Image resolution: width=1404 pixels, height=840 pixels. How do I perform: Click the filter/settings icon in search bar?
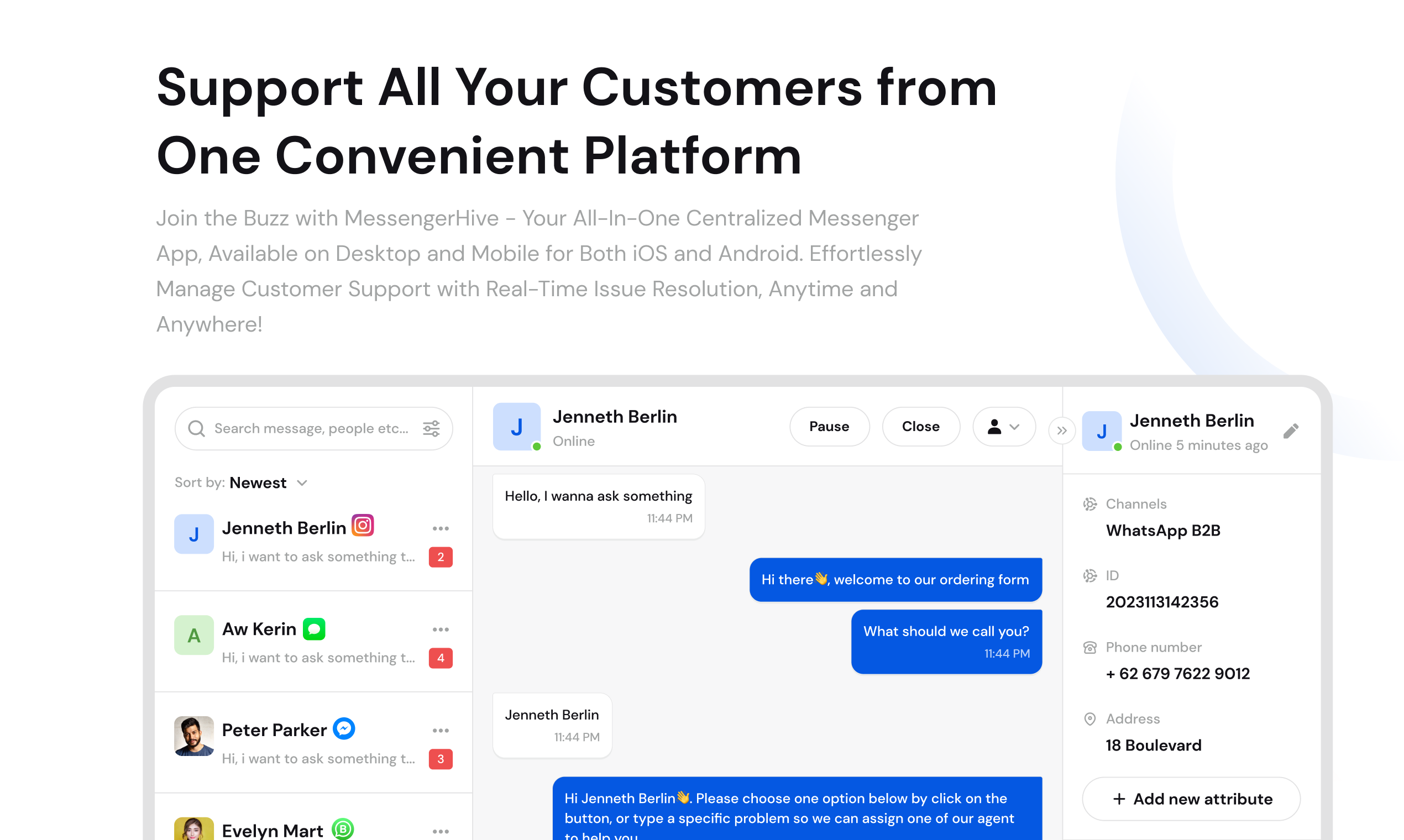point(432,428)
